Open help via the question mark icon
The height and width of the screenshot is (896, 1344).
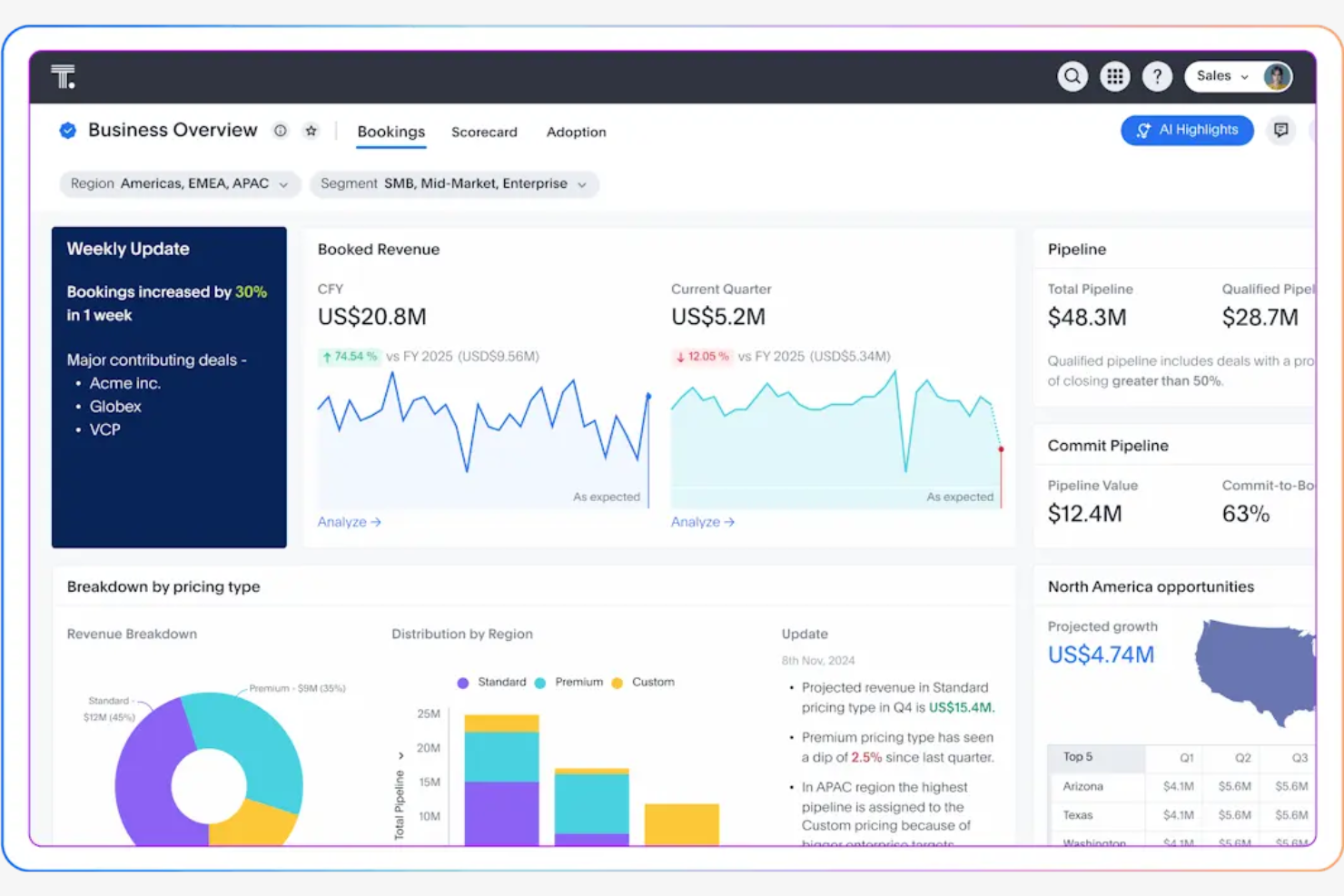1157,76
